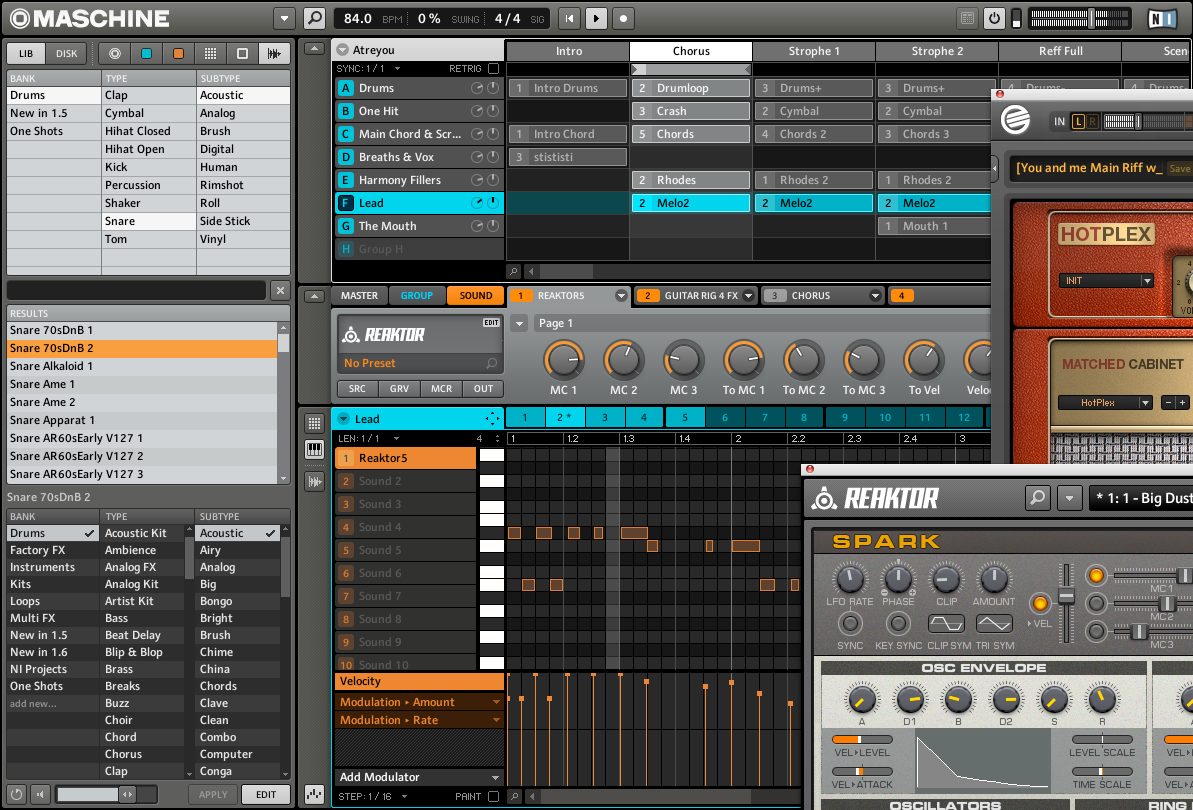Click the CLIP SYM waveform button
This screenshot has height=810, width=1193.
pyautogui.click(x=946, y=624)
